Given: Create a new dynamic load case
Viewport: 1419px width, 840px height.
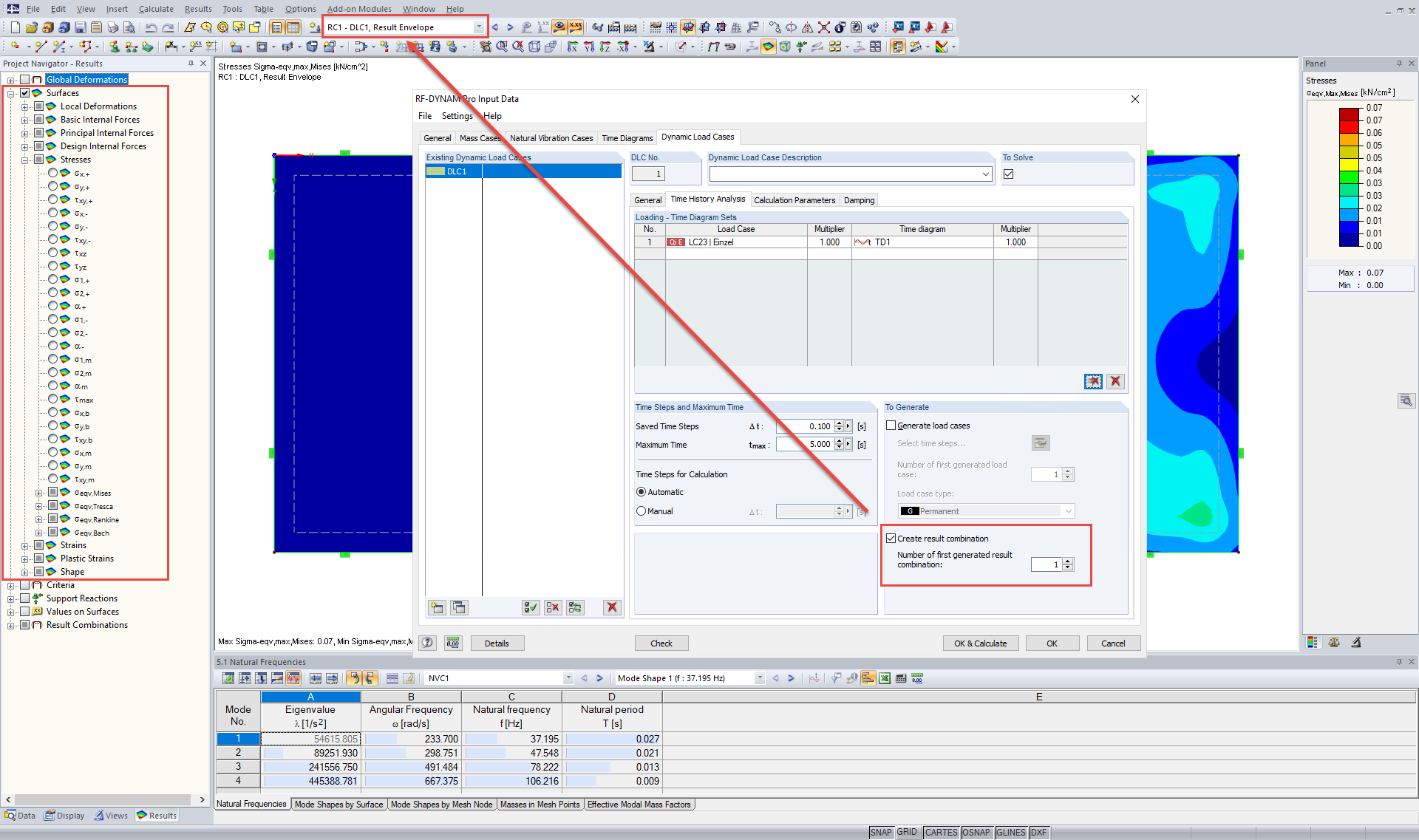Looking at the screenshot, I should pos(437,607).
